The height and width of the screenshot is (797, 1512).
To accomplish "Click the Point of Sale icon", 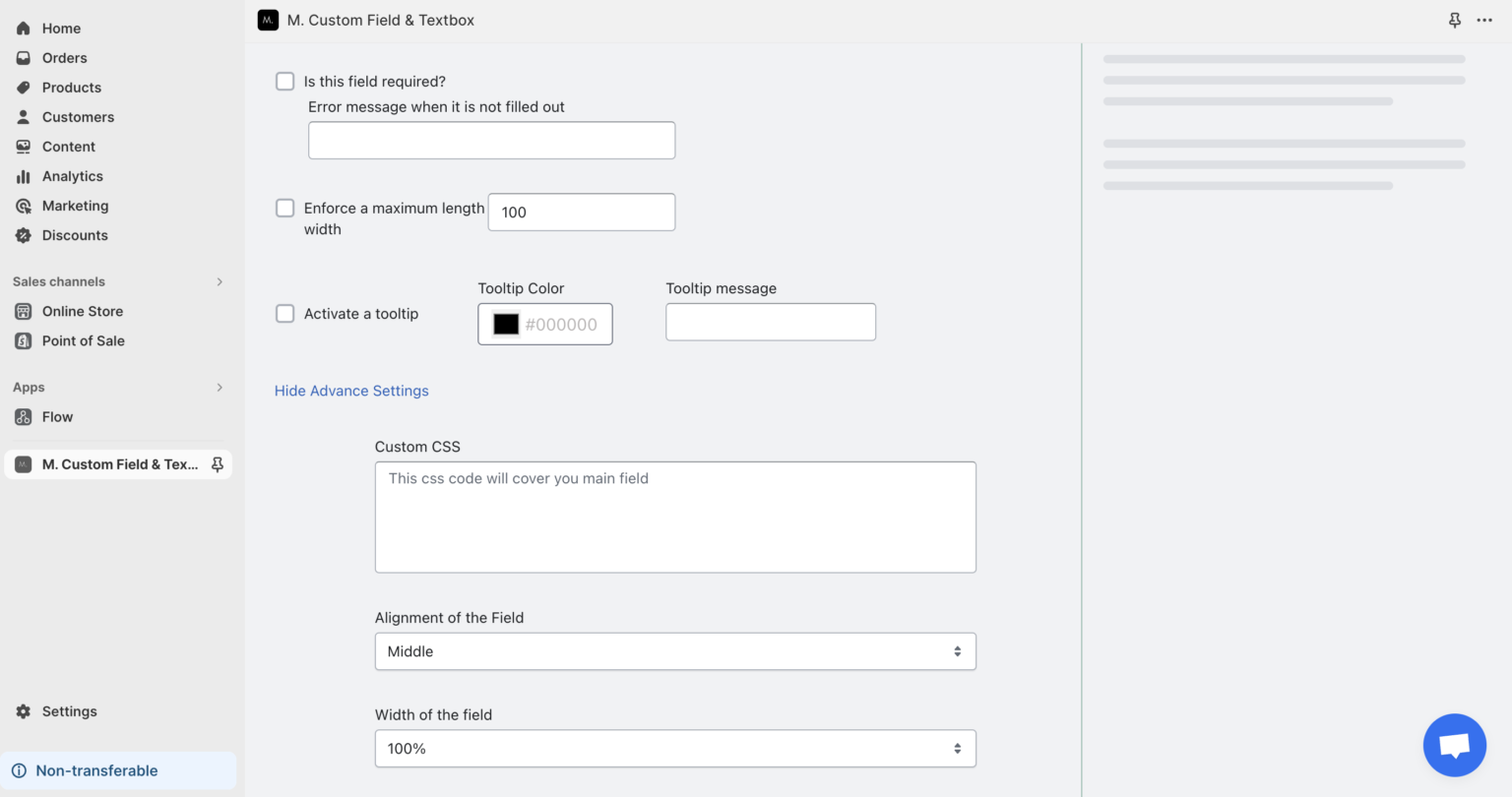I will (24, 340).
